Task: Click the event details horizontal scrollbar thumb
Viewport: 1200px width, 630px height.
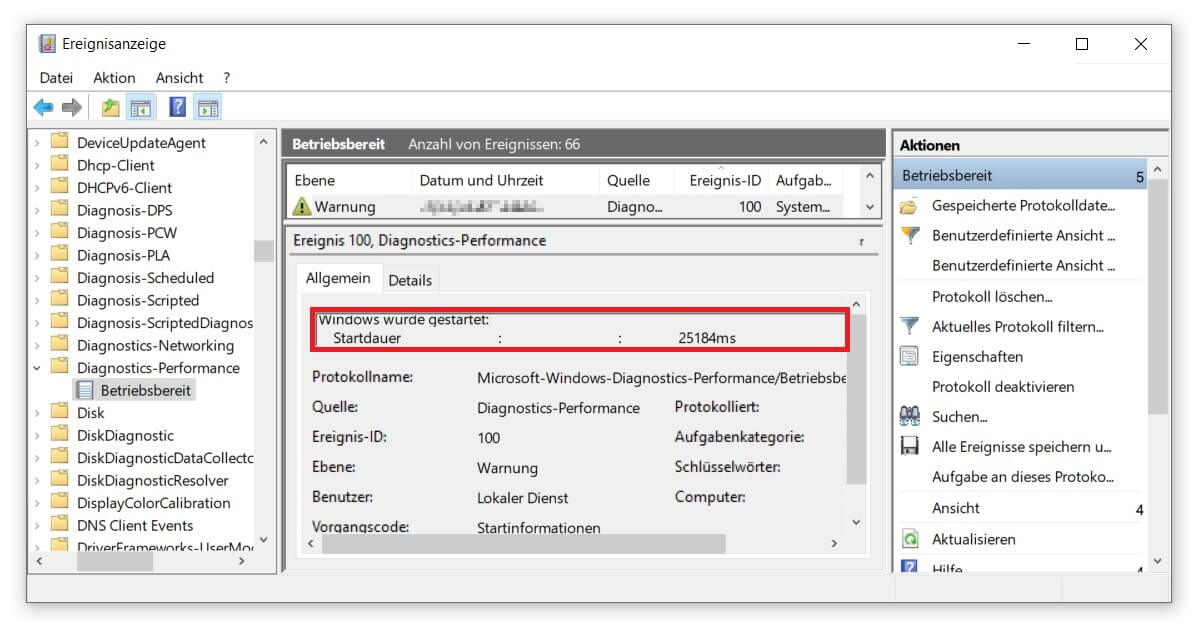Action: pyautogui.click(x=523, y=543)
